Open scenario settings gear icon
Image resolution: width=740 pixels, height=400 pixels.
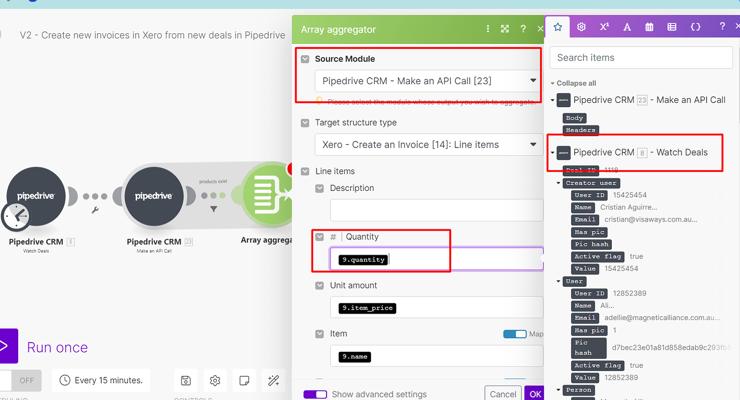pos(215,380)
